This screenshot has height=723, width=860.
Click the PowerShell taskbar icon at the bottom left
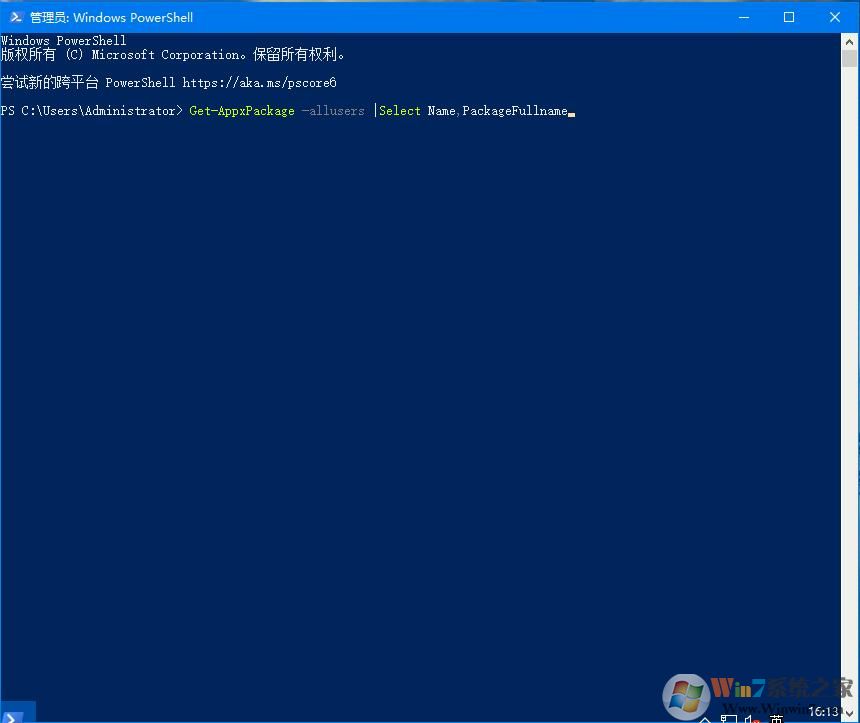point(14,716)
